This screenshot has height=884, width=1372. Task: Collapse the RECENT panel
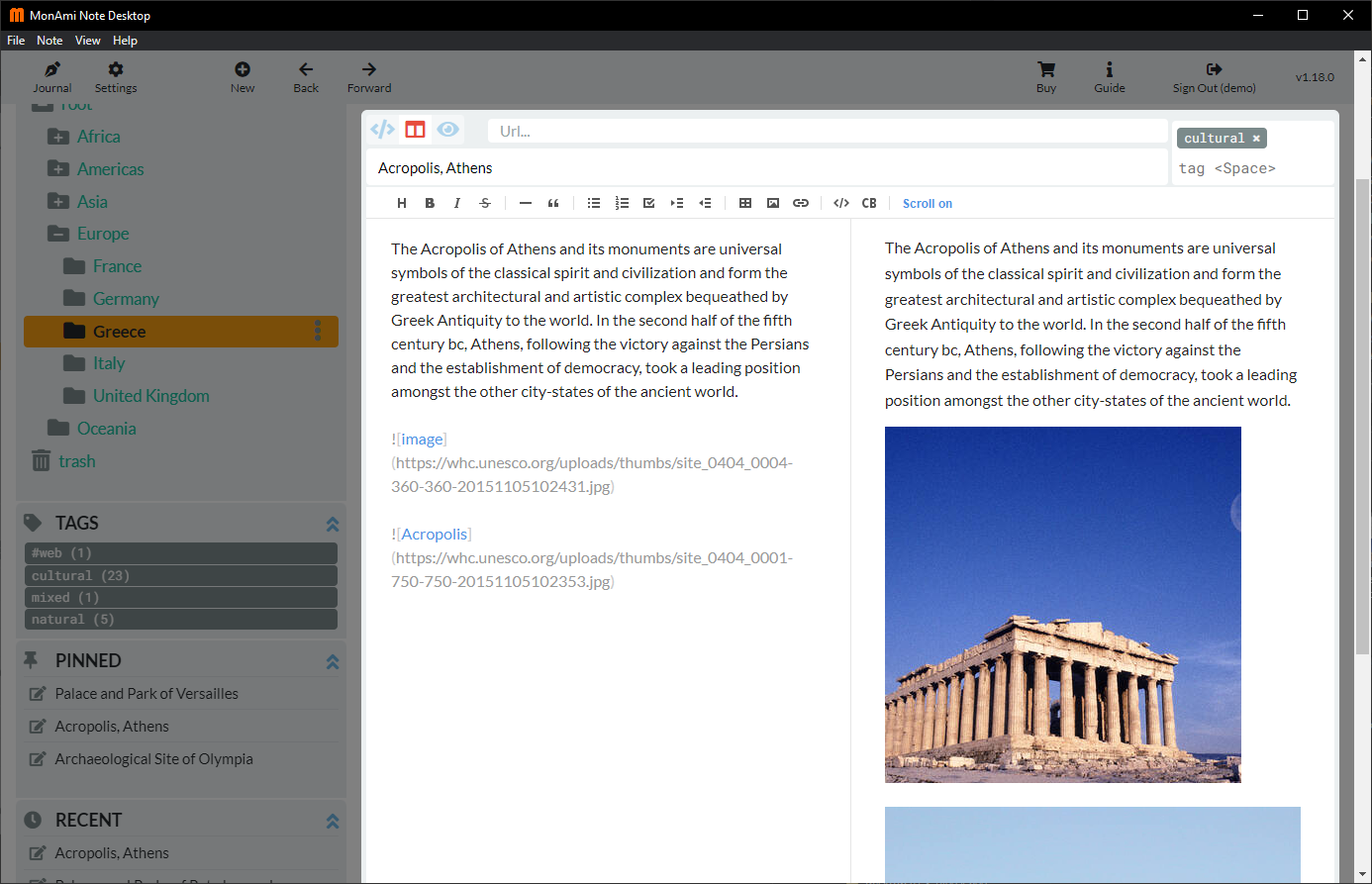point(333,821)
